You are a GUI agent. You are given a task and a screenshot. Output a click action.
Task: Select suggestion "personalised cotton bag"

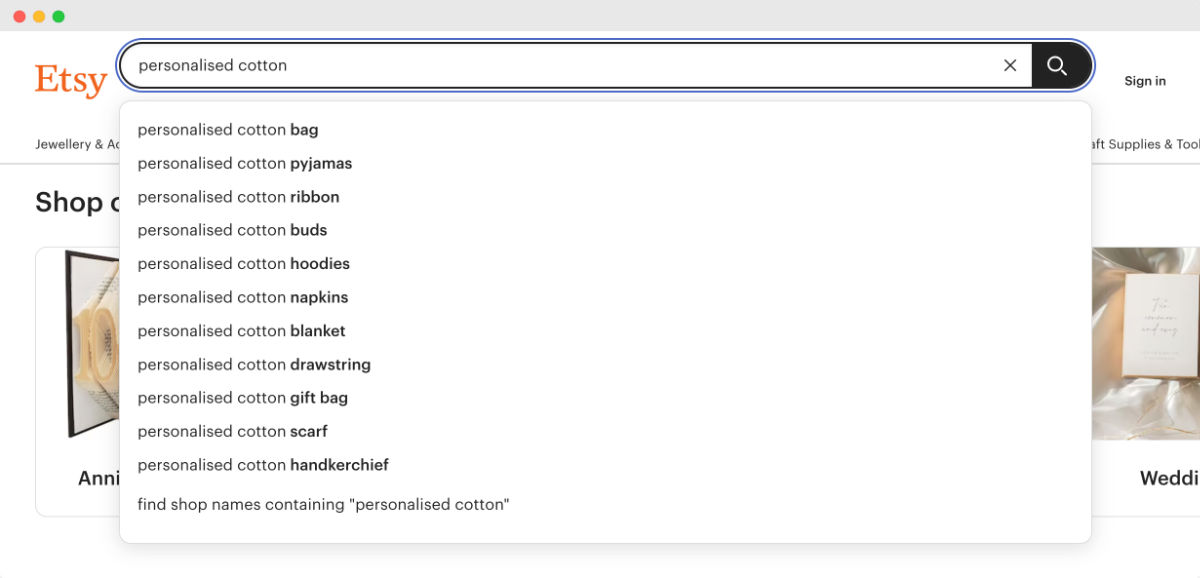tap(228, 130)
